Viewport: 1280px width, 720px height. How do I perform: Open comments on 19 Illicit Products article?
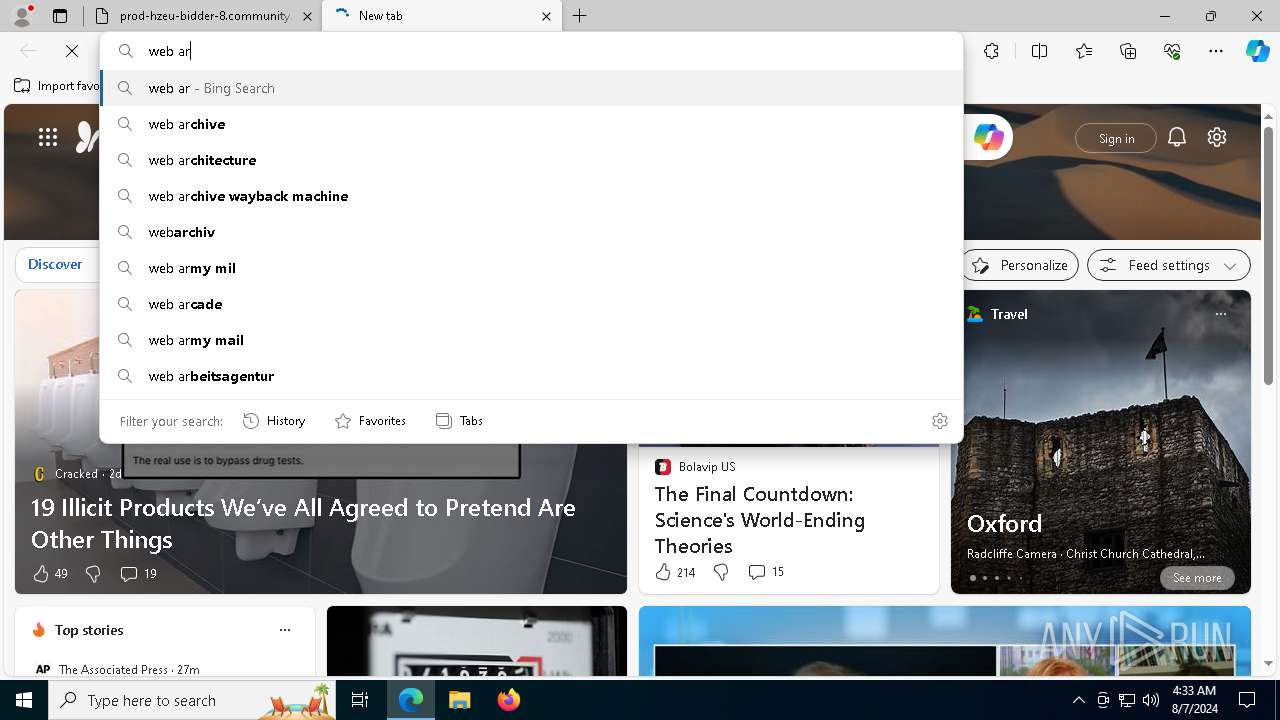138,573
